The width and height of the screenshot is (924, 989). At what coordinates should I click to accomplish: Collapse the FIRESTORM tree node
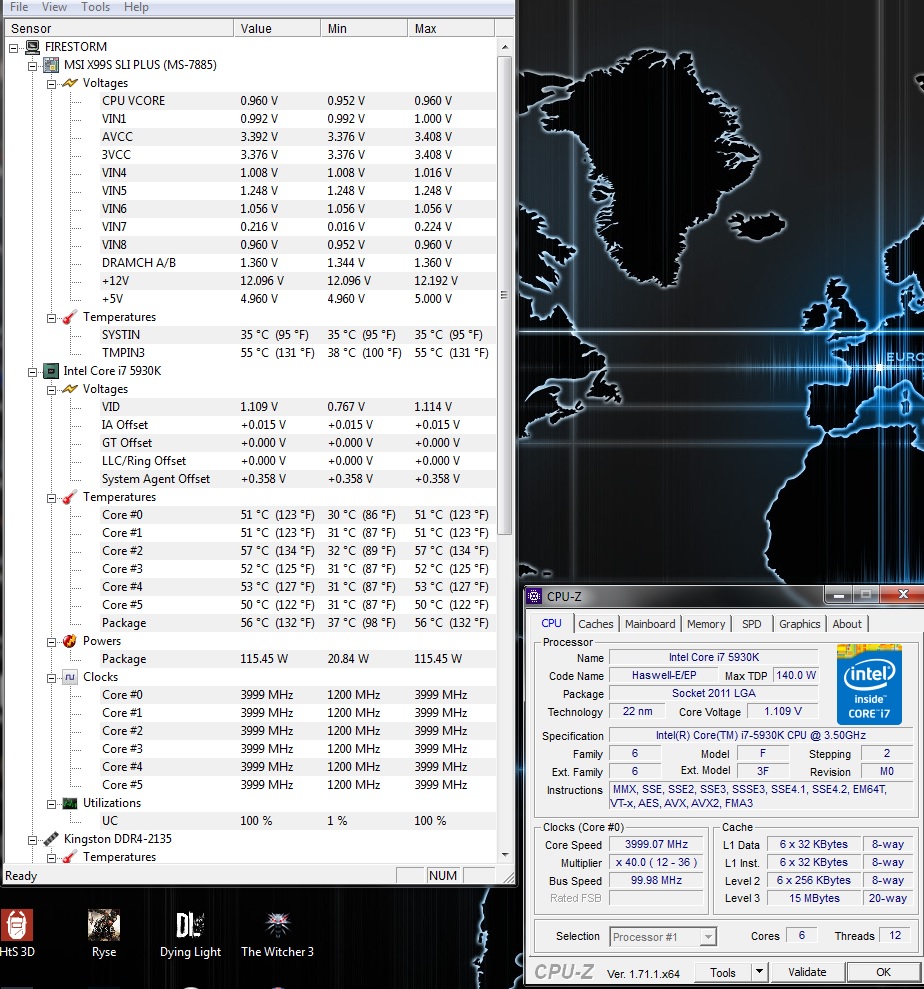13,48
